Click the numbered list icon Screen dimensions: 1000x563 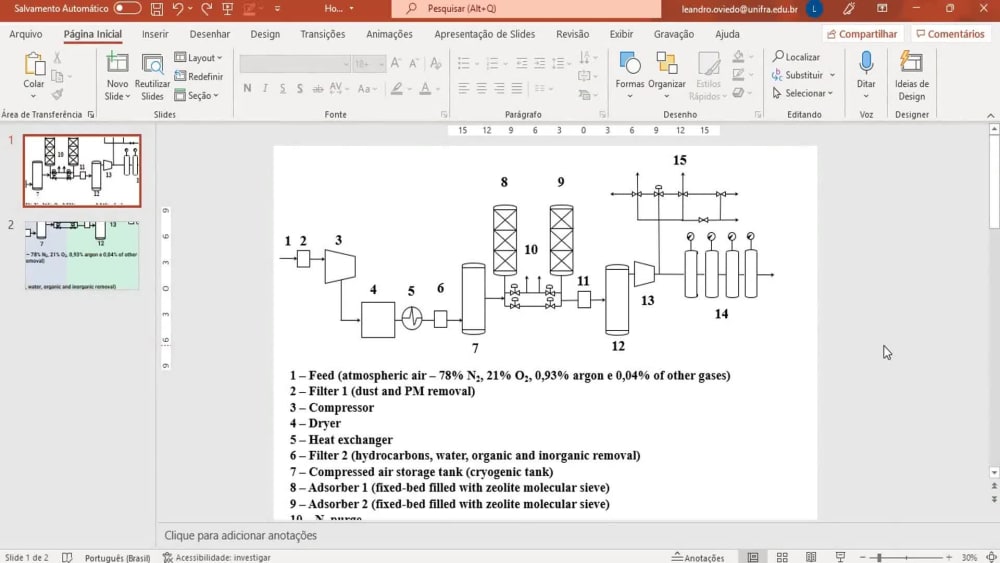tap(492, 63)
